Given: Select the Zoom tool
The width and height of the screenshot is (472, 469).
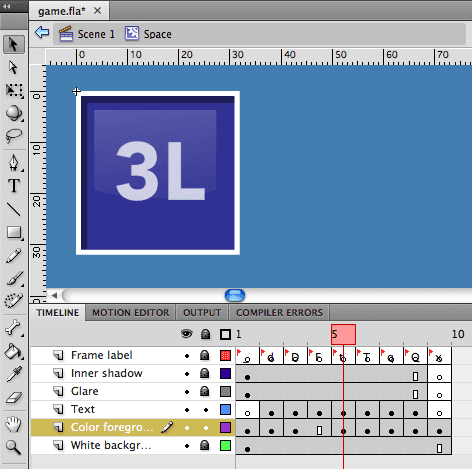Looking at the screenshot, I should click(x=14, y=447).
